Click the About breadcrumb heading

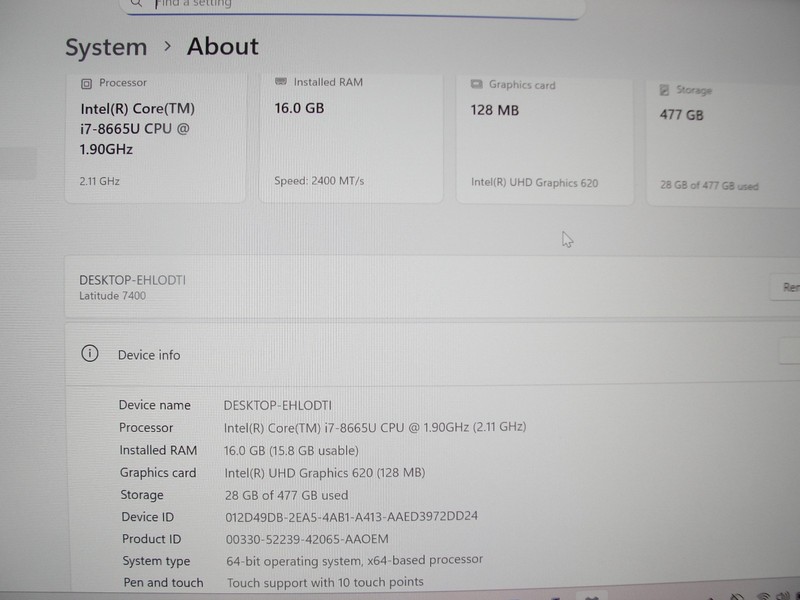[x=222, y=46]
